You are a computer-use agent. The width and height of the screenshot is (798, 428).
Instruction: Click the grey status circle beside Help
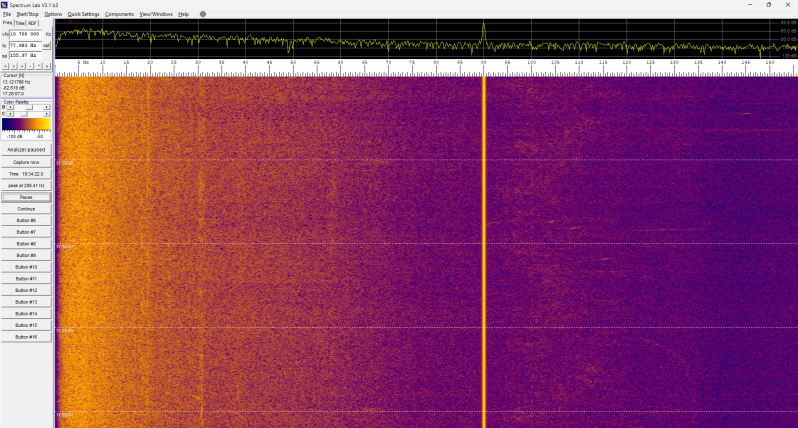point(203,14)
